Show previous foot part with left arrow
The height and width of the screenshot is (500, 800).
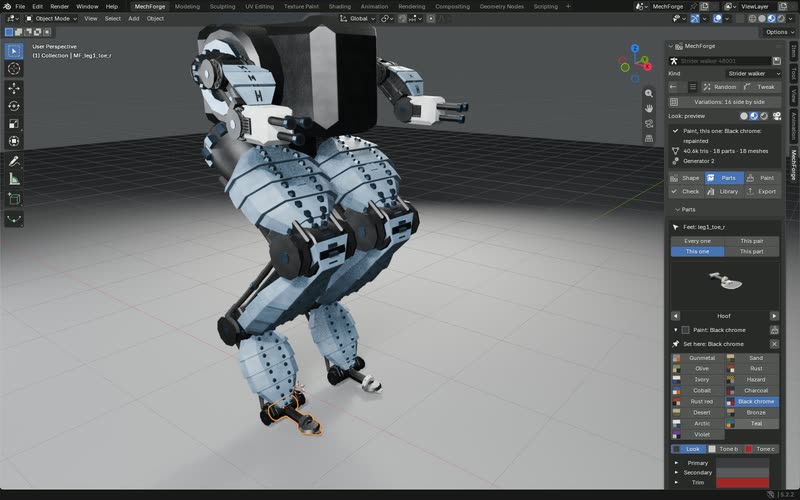pos(676,316)
